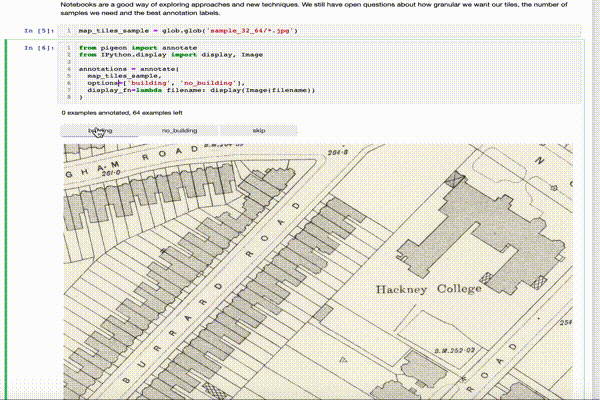Click the options list code line
This screenshot has height=400, width=600.
(x=165, y=82)
